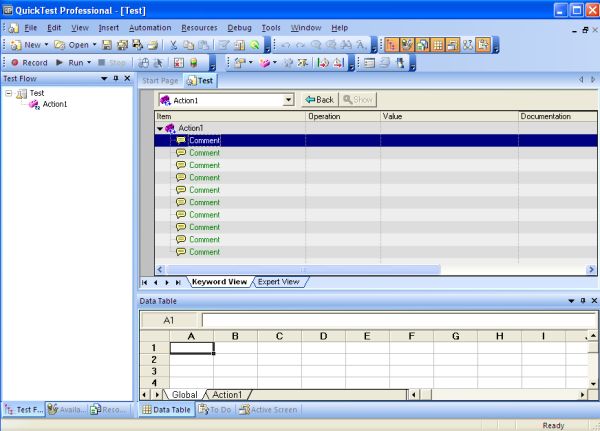The height and width of the screenshot is (431, 600).
Task: Collapse the Action1 row in Keyword View
Action: 160,129
